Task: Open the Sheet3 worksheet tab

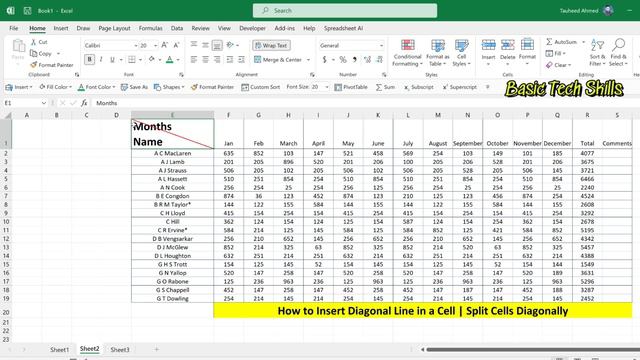Action: [120, 350]
